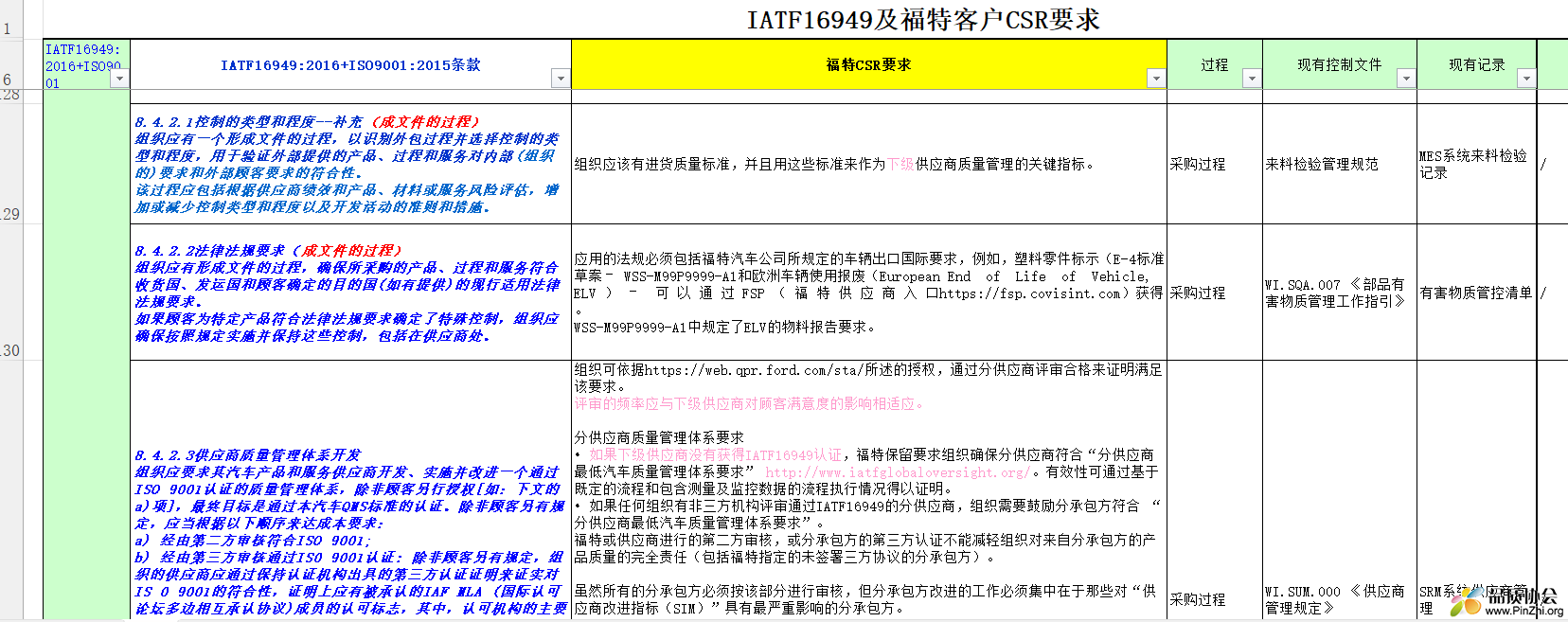Select the MES系统来料检验记录 cell
This screenshot has width=1568, height=622.
point(1476,164)
